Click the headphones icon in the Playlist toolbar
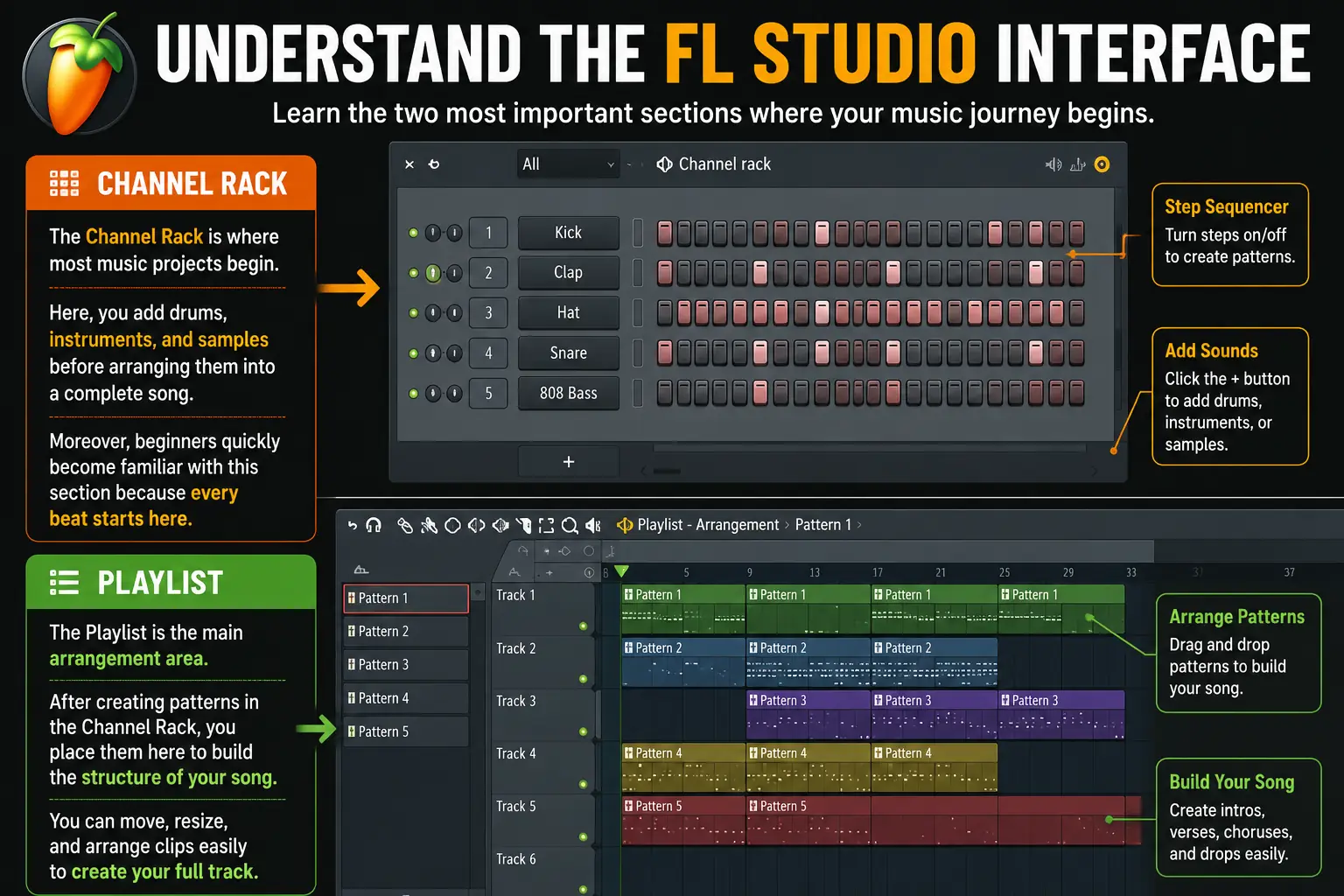Viewport: 1344px width, 896px height. click(374, 525)
